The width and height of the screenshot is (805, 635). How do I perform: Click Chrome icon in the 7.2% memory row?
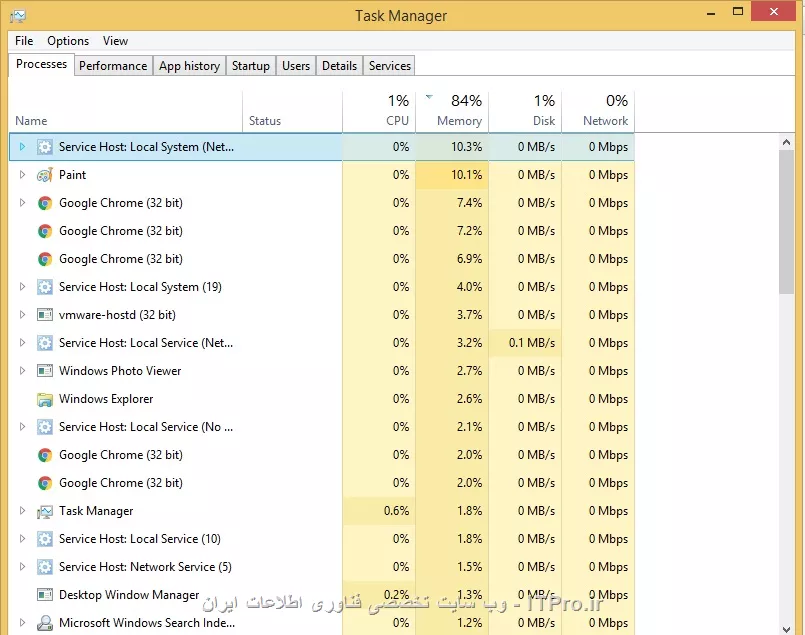45,231
